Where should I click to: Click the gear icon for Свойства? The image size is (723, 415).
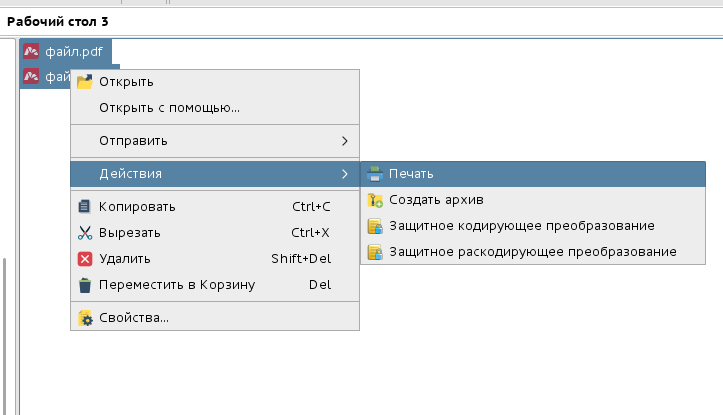[85, 319]
